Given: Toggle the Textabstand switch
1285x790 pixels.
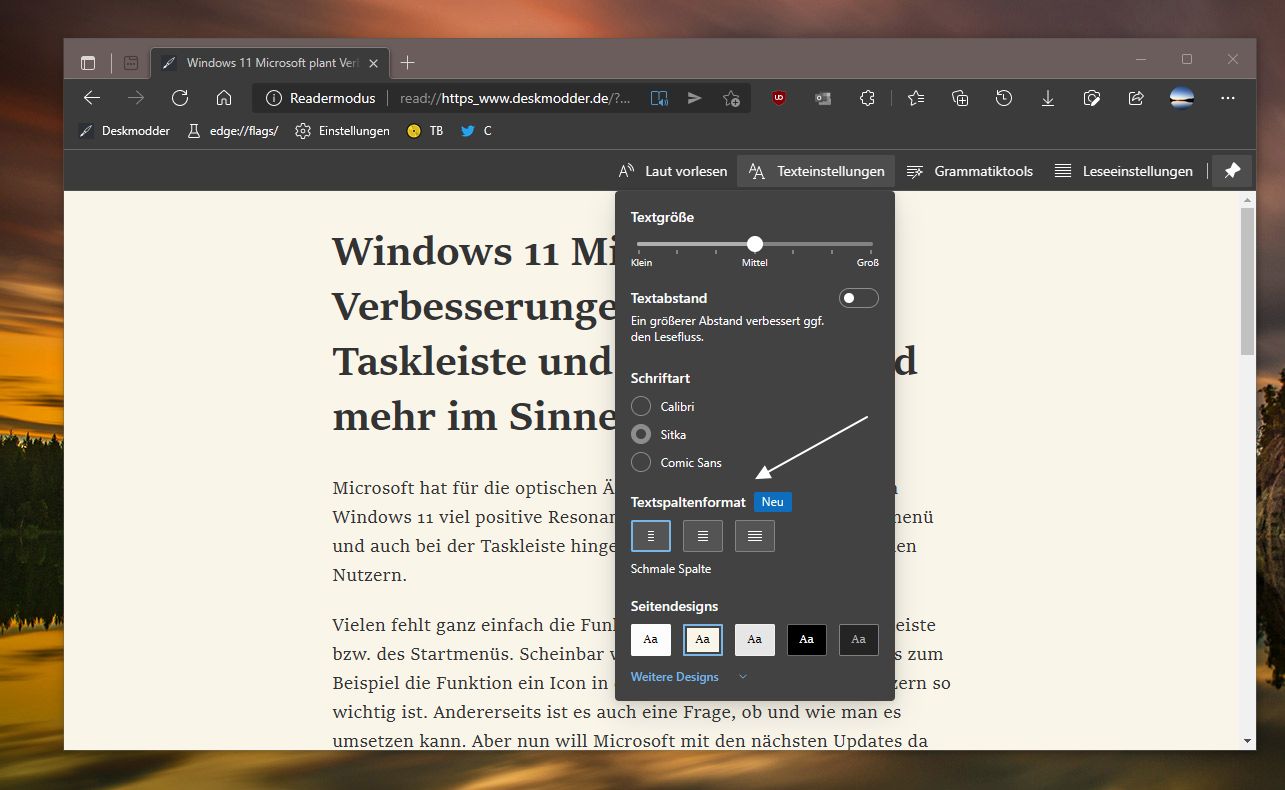Looking at the screenshot, I should coord(858,298).
